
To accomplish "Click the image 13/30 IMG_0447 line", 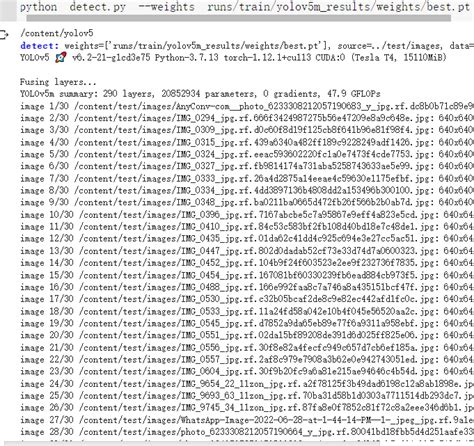I will (247, 251).
